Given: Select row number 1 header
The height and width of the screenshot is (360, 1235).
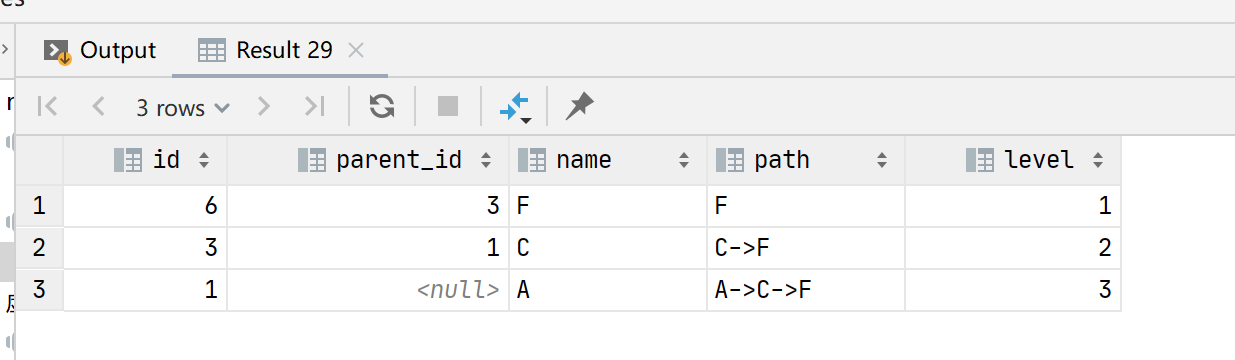Looking at the screenshot, I should click(40, 207).
